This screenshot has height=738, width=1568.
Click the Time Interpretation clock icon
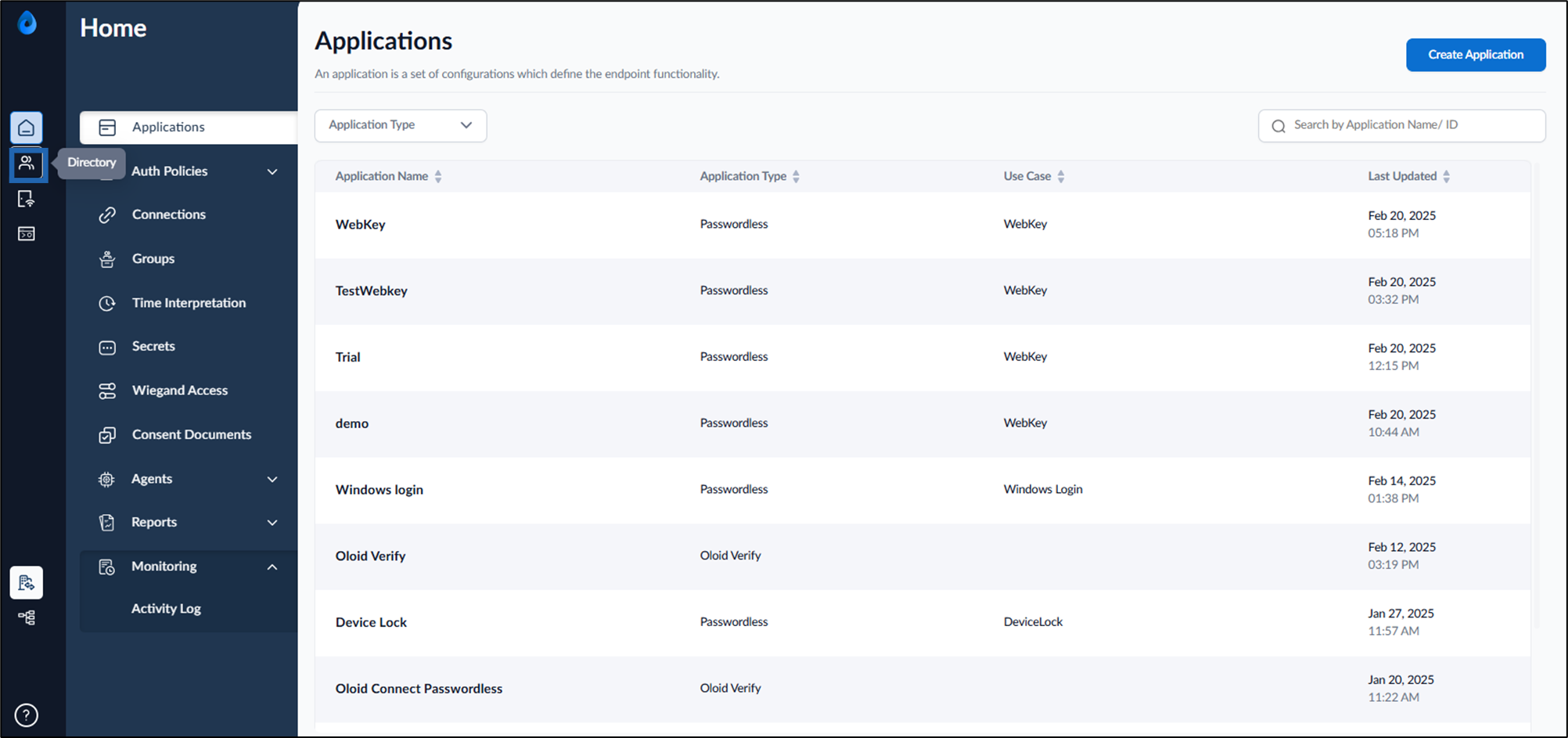click(x=107, y=303)
